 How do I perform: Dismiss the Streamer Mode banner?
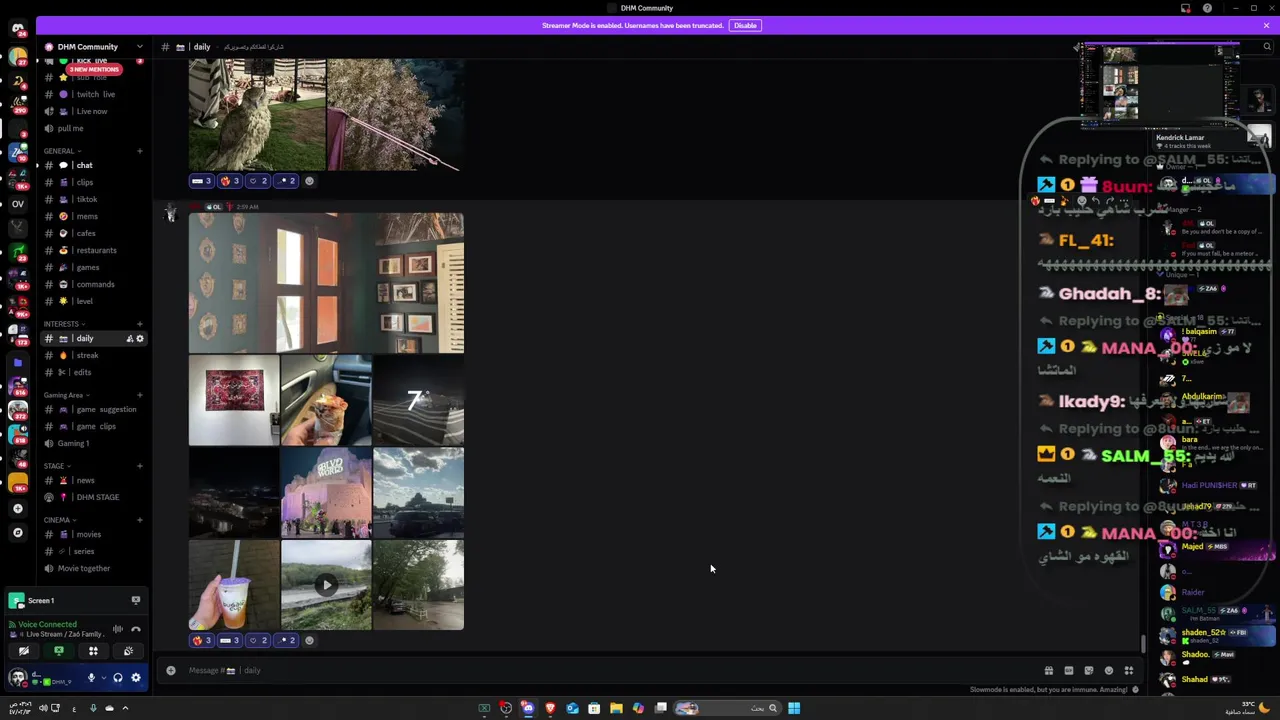(x=1266, y=25)
